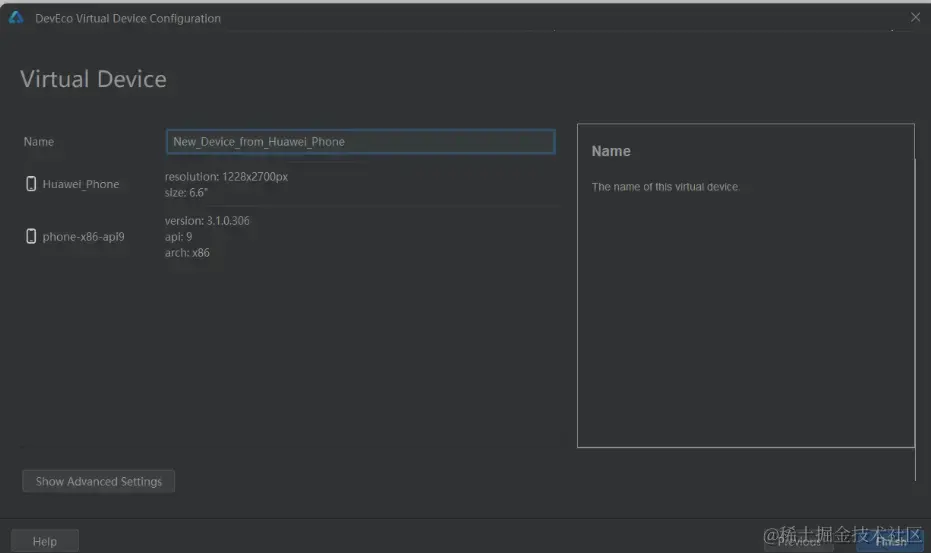
Task: Click the arch: x86 text
Action: pos(187,252)
